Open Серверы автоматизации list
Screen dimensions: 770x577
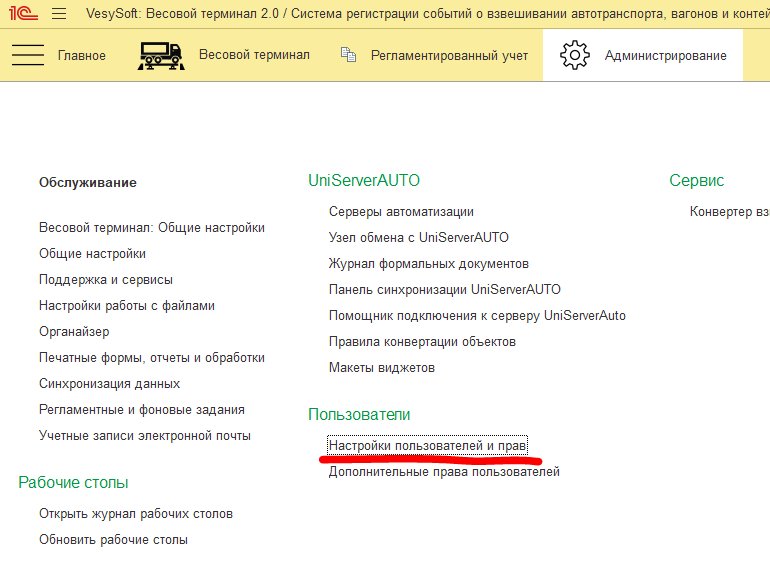pos(401,212)
